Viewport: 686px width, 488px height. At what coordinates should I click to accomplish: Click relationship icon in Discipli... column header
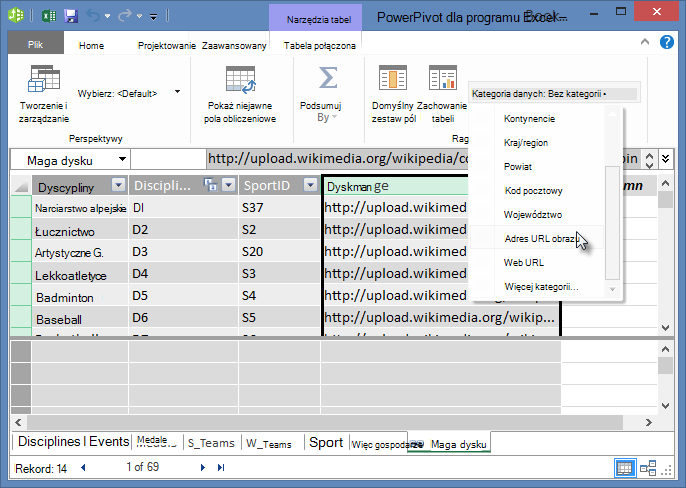point(210,185)
